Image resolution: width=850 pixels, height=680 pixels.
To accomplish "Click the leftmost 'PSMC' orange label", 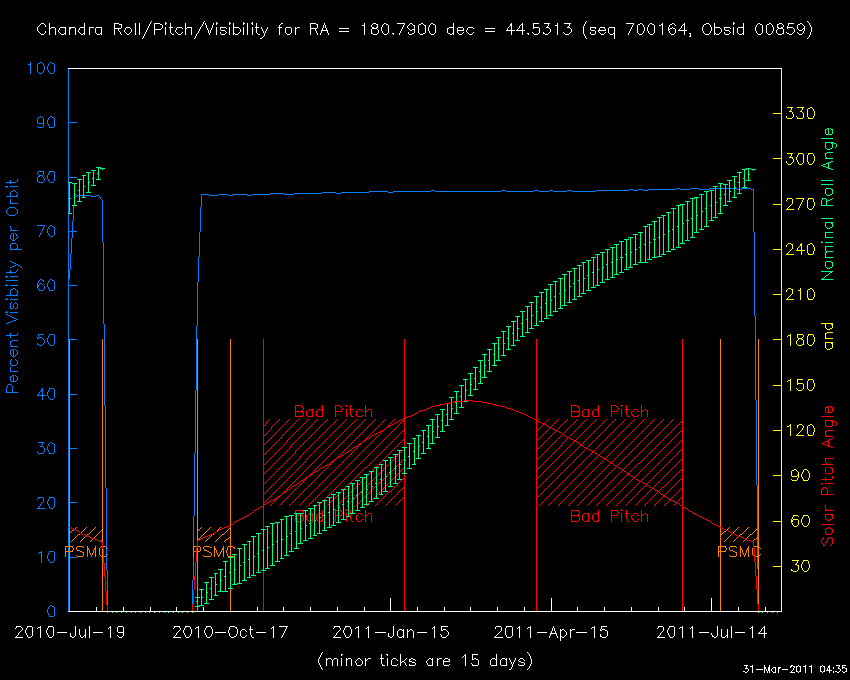I will [86, 551].
